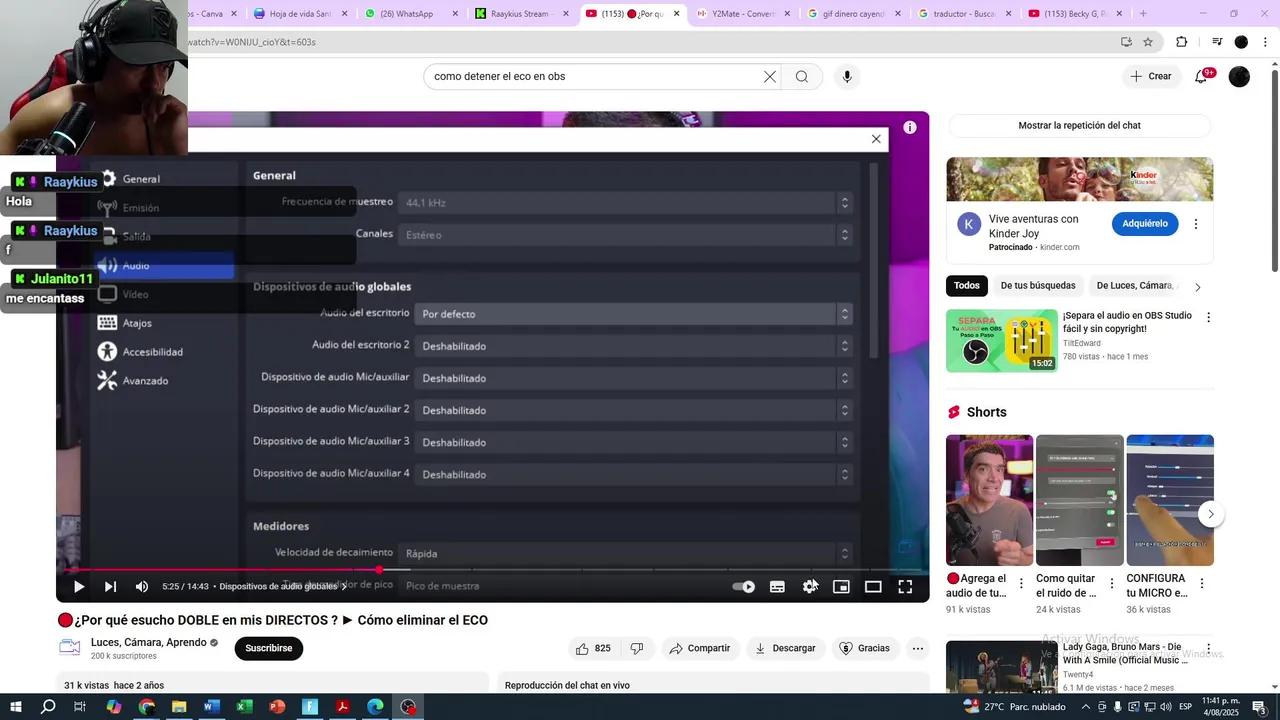Bookmark this page with the star
The height and width of the screenshot is (720, 1280).
pos(1148,42)
